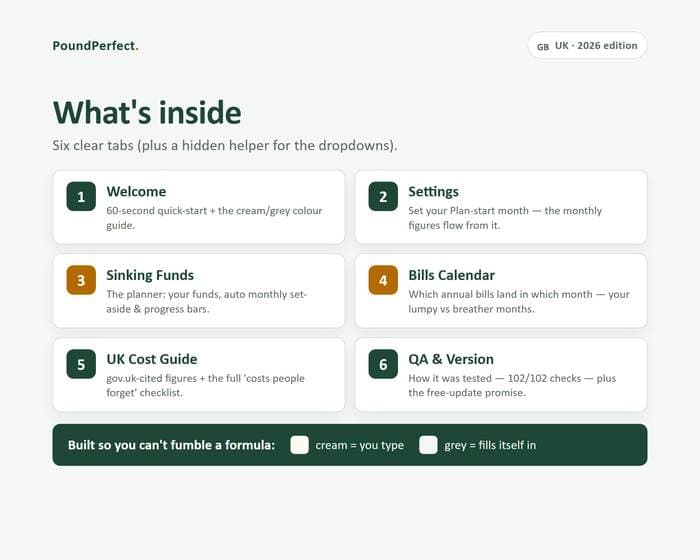Screen dimensions: 700x560
Task: Open the QA & Version card title
Action: pos(451,359)
